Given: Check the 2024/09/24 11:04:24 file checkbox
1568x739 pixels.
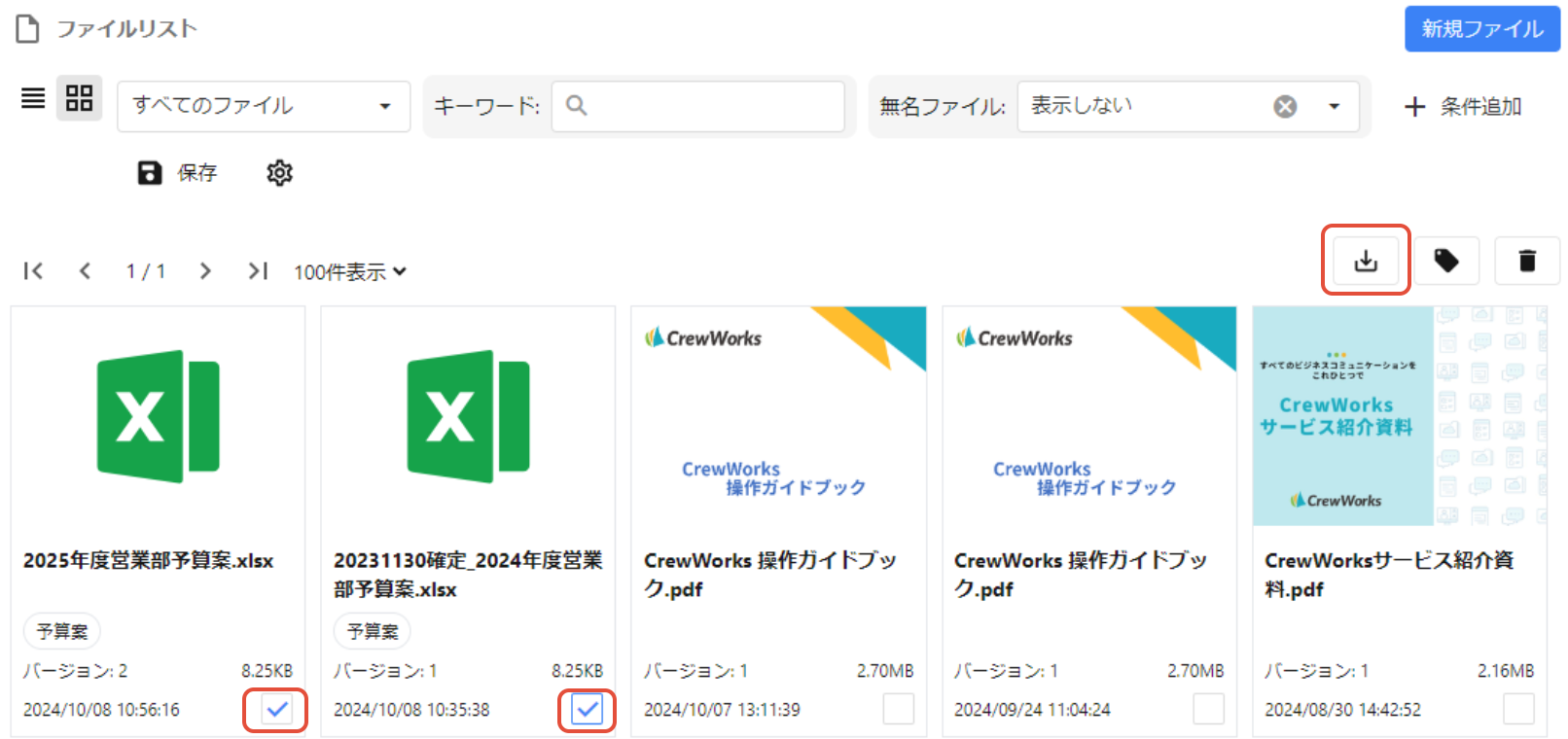Looking at the screenshot, I should [1208, 709].
